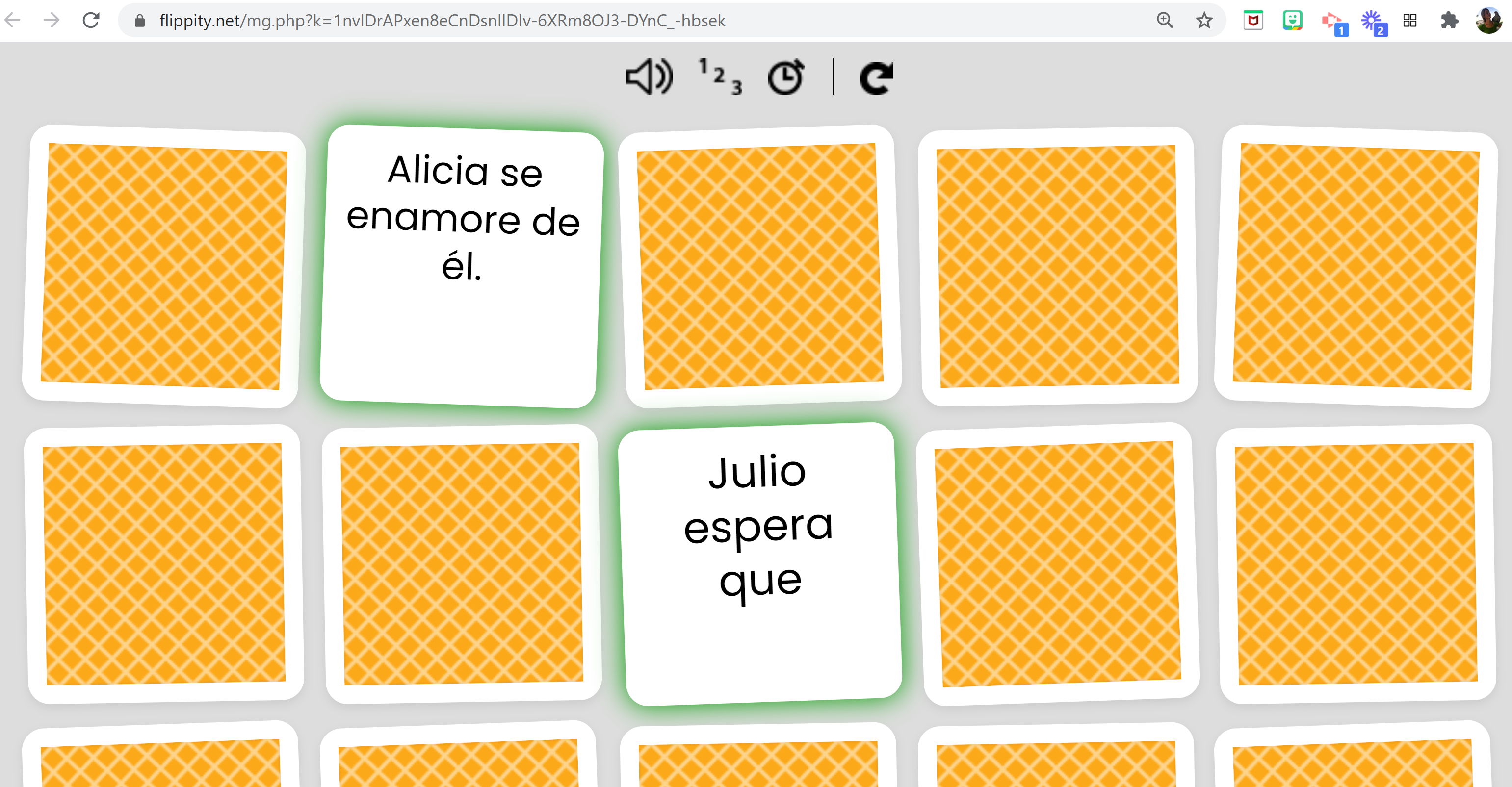This screenshot has height=787, width=1512.
Task: Restart the memory game
Action: (x=875, y=76)
